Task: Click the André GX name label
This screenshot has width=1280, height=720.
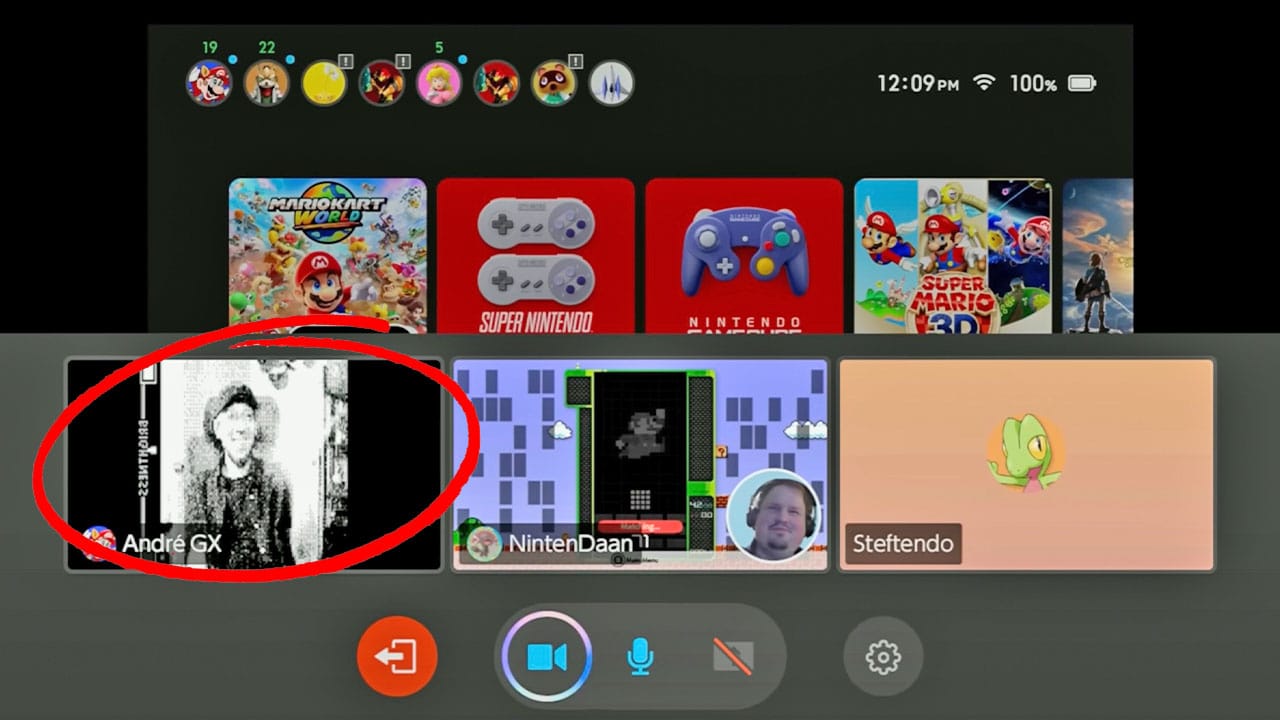Action: (172, 545)
